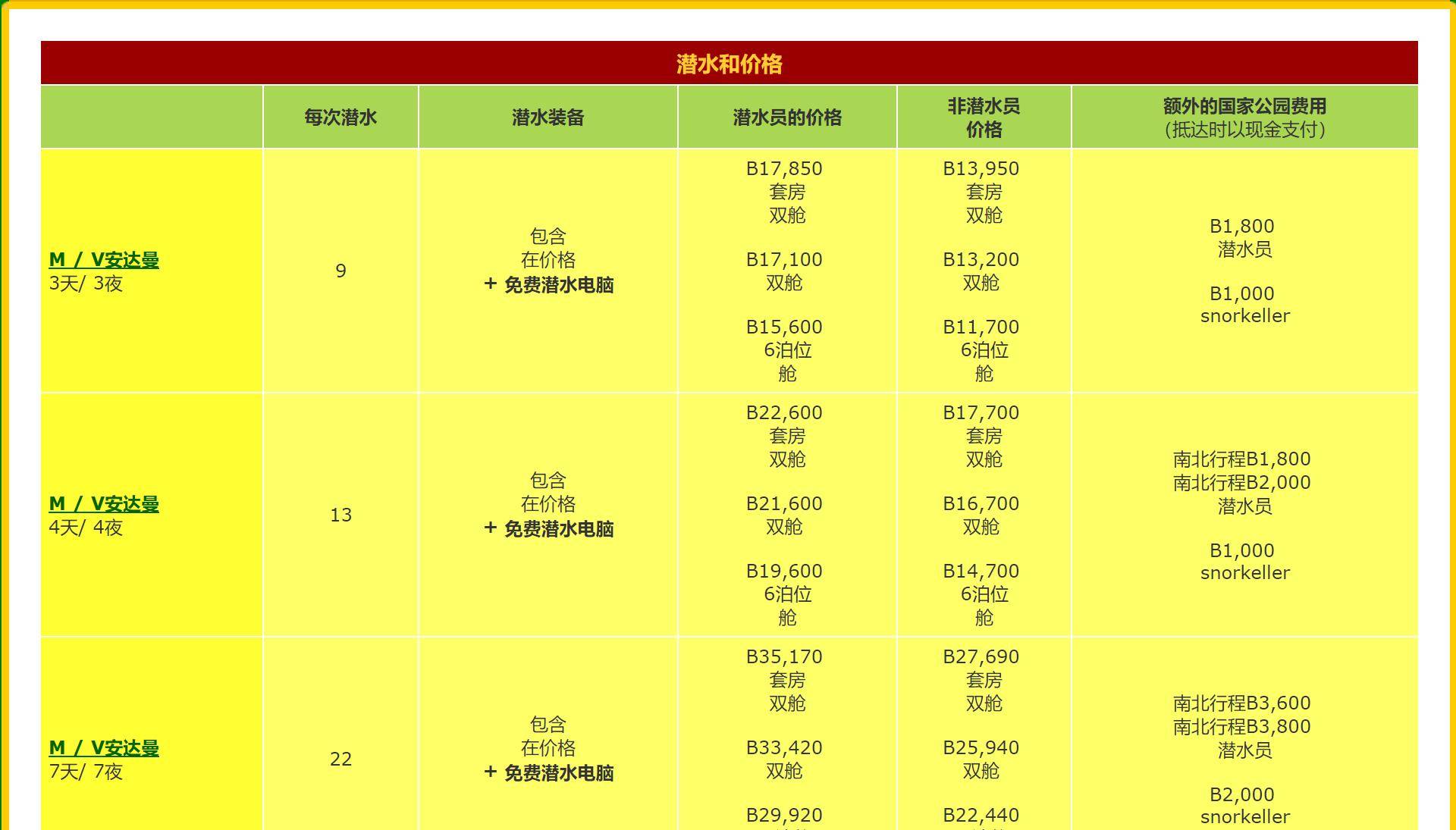Click 免费潜水电脑 in the 7-day row
The width and height of the screenshot is (1456, 830).
pos(559,773)
